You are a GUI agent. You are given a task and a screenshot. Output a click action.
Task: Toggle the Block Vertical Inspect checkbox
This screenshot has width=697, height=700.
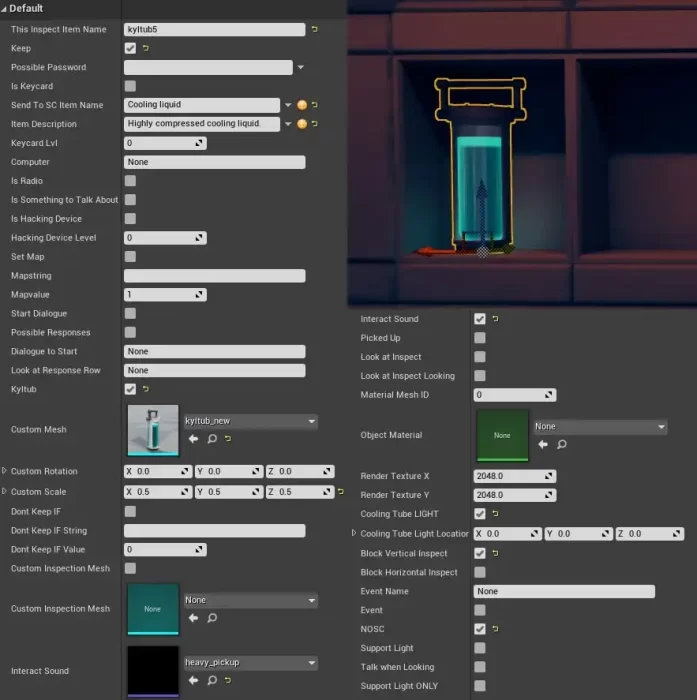(x=480, y=553)
